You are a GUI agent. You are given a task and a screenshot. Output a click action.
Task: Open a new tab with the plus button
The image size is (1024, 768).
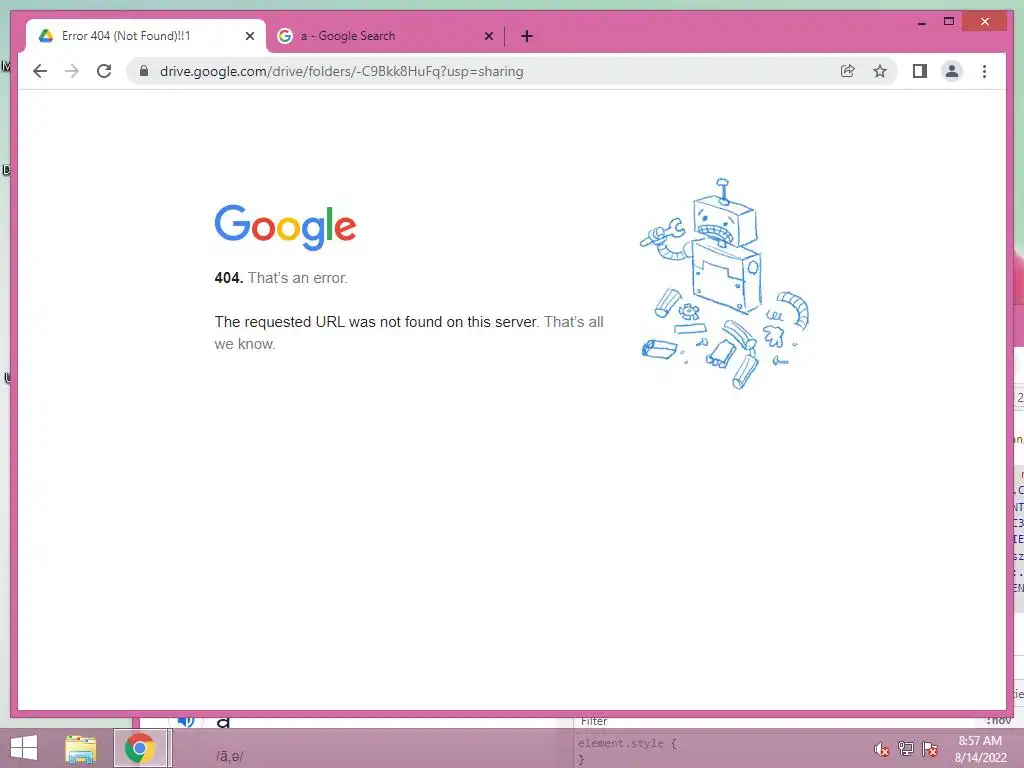click(x=527, y=37)
